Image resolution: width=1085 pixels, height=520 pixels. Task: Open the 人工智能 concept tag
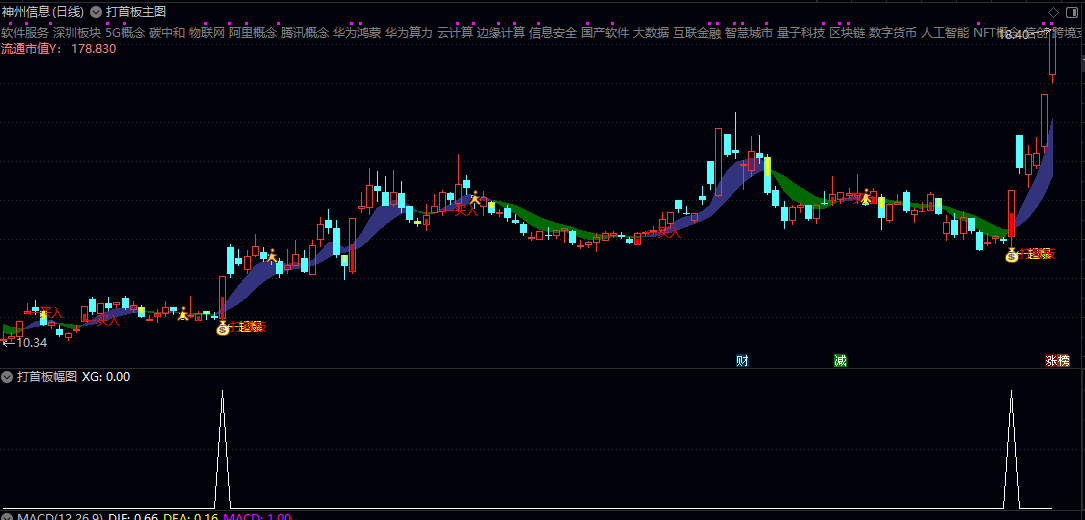click(x=945, y=33)
